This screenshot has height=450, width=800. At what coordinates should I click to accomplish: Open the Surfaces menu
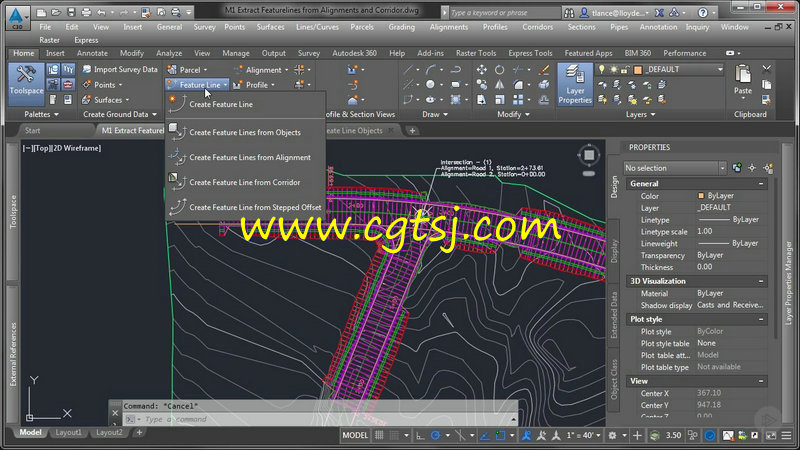pyautogui.click(x=270, y=27)
